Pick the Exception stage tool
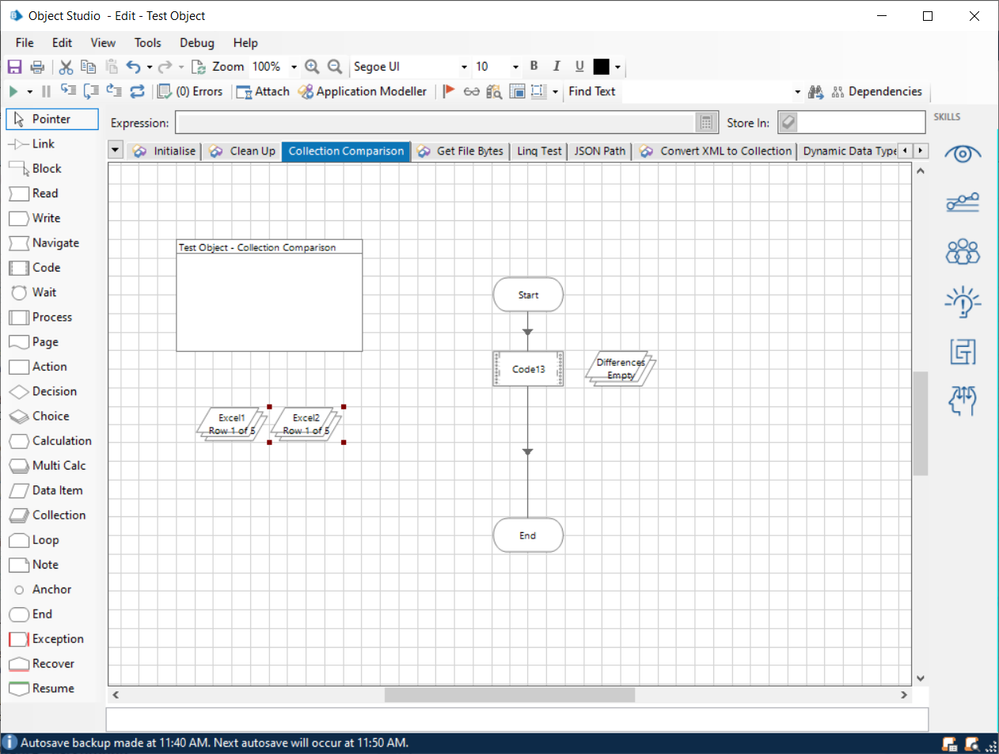 46,639
